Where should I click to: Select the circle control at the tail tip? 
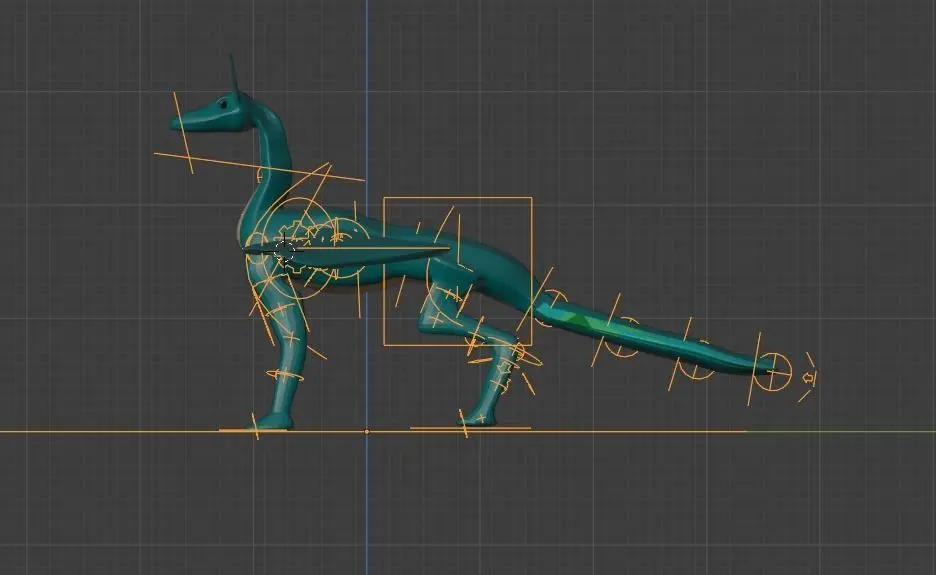point(773,371)
